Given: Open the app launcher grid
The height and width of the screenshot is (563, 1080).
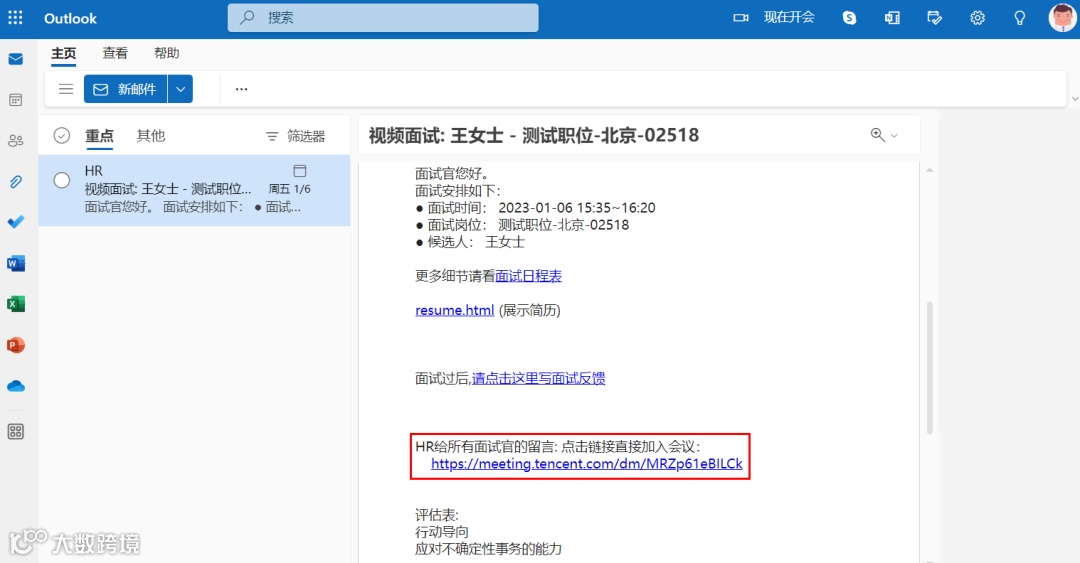Looking at the screenshot, I should [15, 18].
